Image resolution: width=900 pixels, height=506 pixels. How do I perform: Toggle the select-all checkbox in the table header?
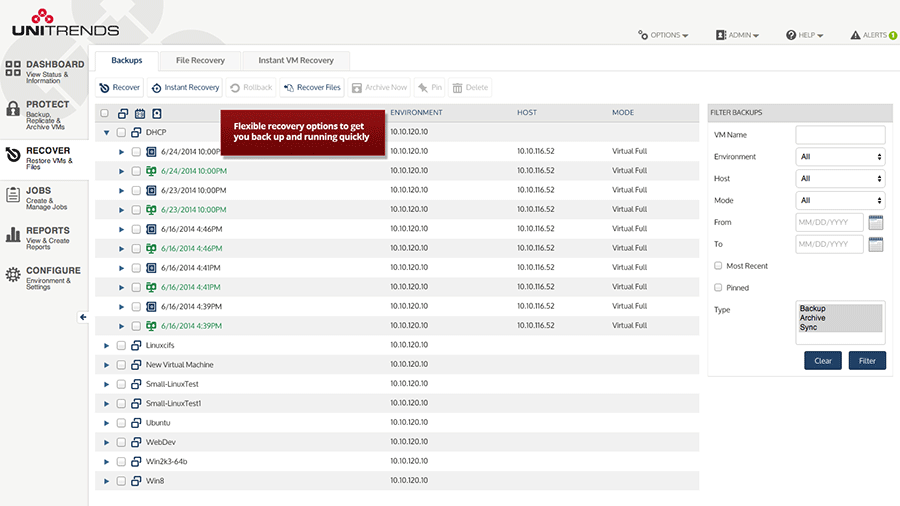(104, 113)
